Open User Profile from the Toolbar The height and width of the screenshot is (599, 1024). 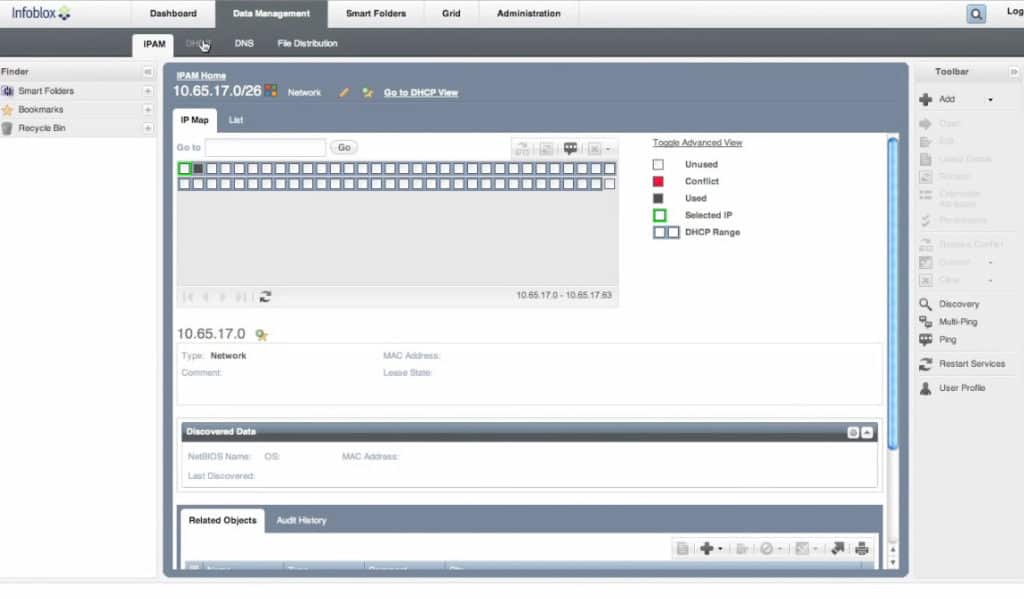[952, 388]
